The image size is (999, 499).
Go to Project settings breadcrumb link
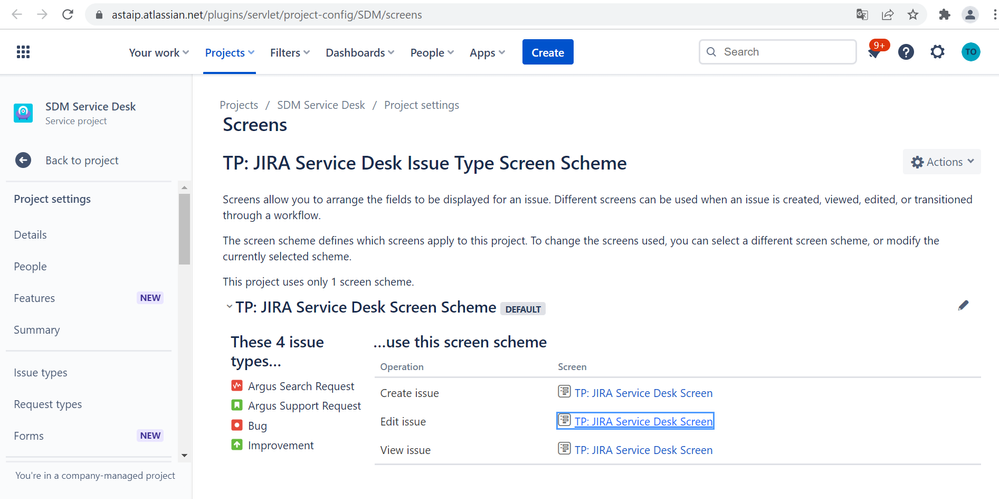(x=421, y=105)
